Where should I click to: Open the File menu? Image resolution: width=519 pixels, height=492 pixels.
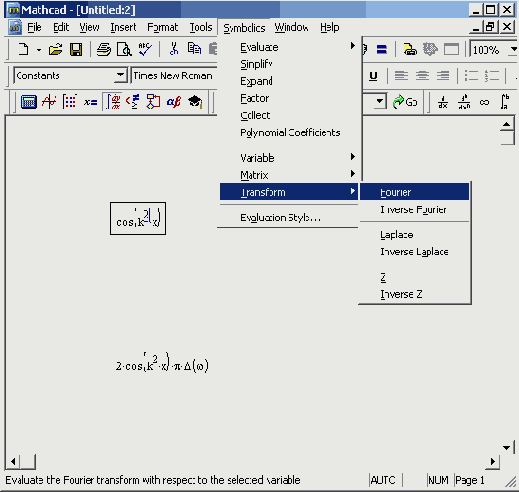[x=34, y=27]
